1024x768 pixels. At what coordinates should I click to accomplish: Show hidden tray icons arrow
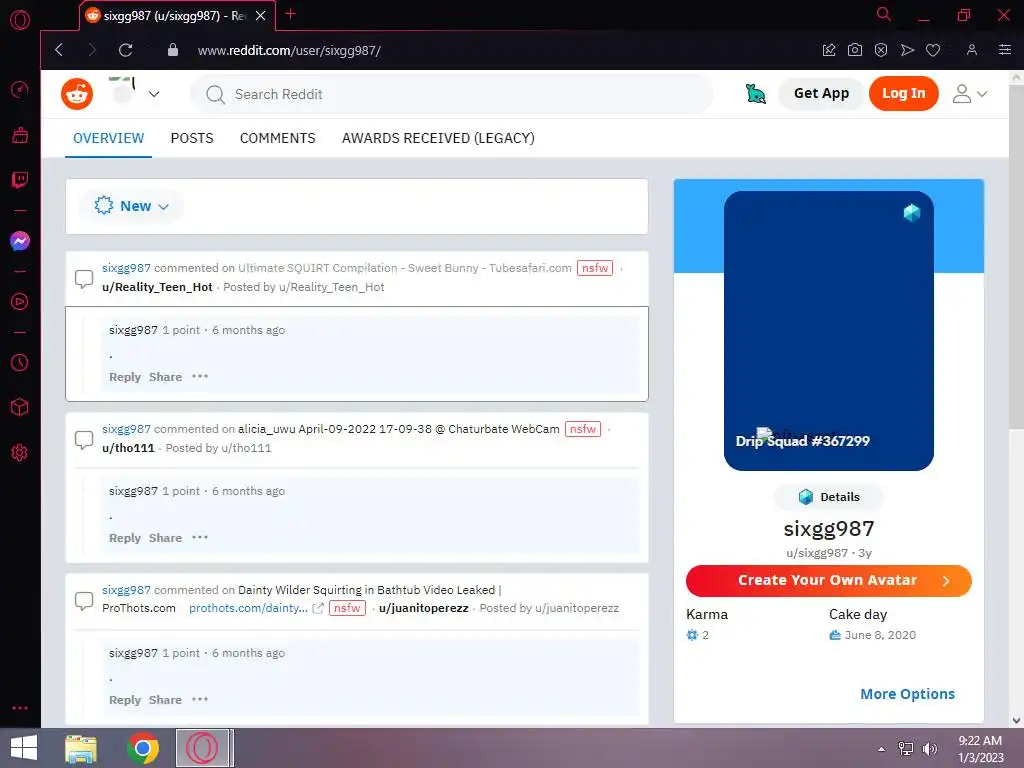click(x=882, y=749)
